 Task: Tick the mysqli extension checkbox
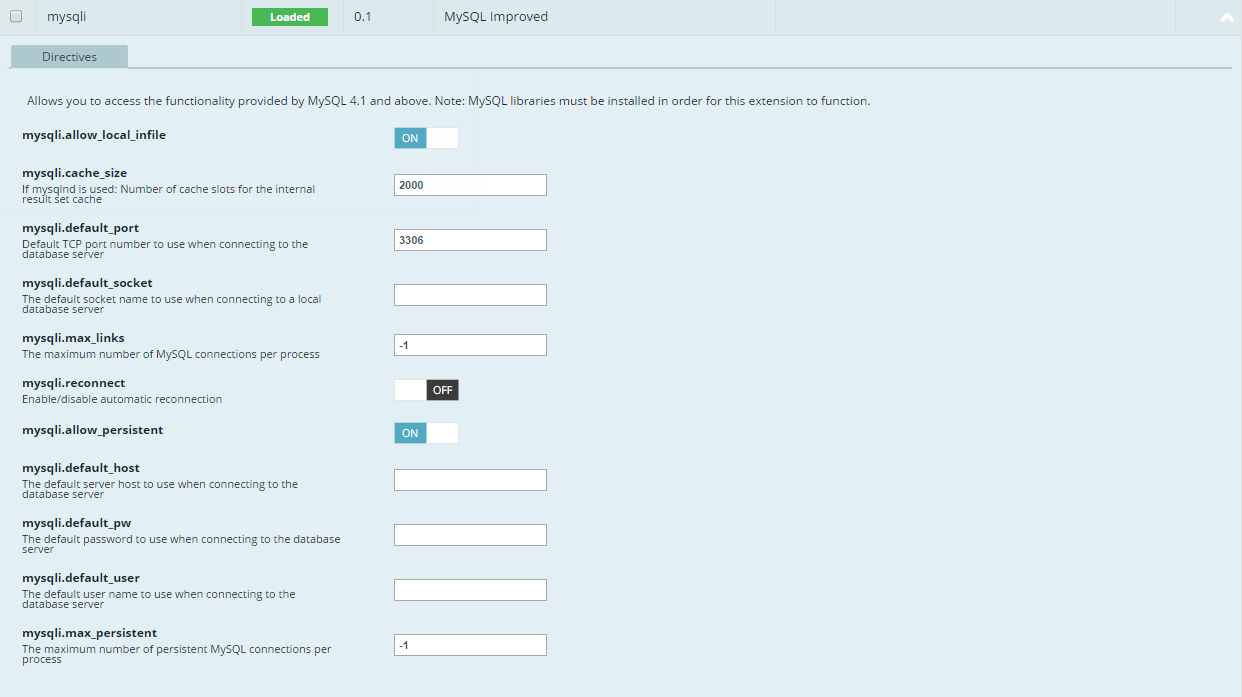pyautogui.click(x=16, y=16)
